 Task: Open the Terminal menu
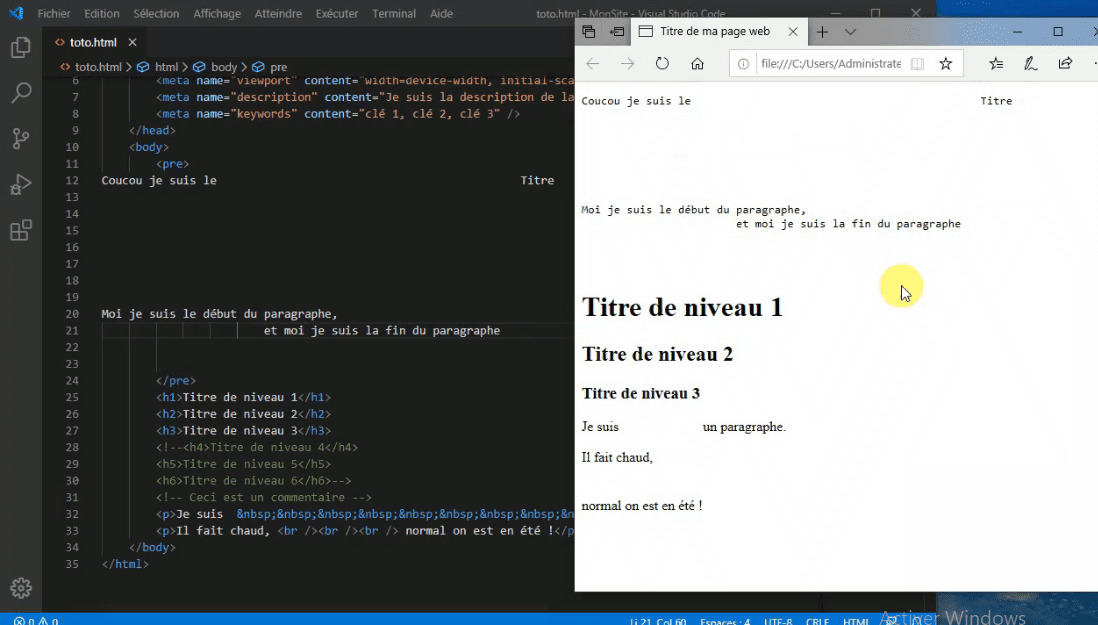[x=393, y=13]
